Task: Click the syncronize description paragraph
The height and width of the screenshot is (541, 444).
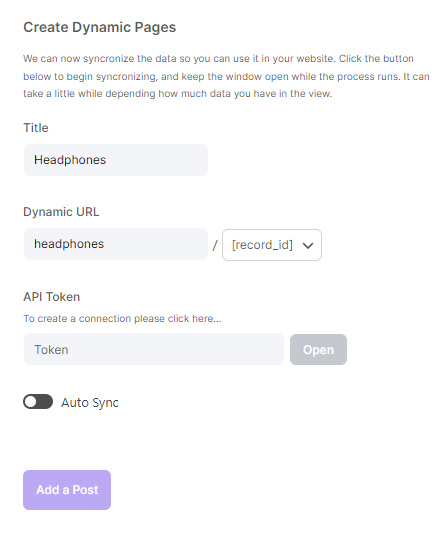Action: point(226,76)
